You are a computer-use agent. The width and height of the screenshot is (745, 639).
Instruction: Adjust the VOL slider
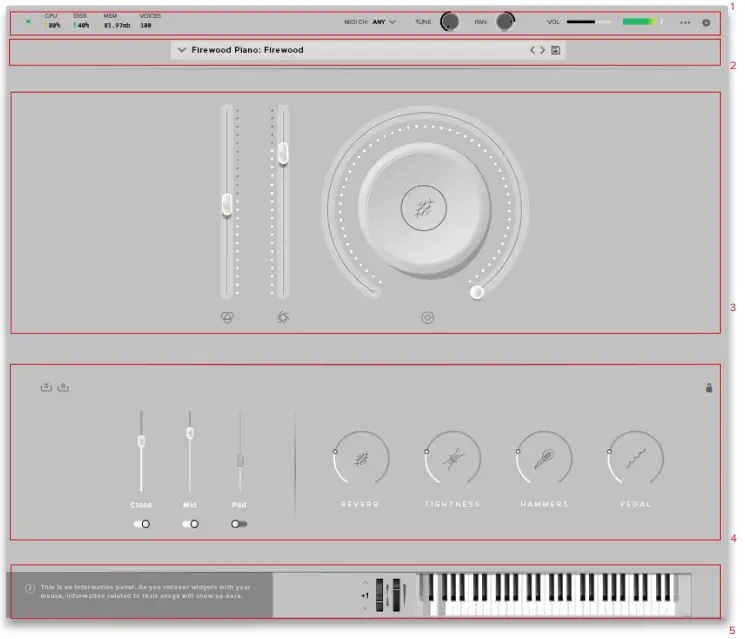pos(588,22)
